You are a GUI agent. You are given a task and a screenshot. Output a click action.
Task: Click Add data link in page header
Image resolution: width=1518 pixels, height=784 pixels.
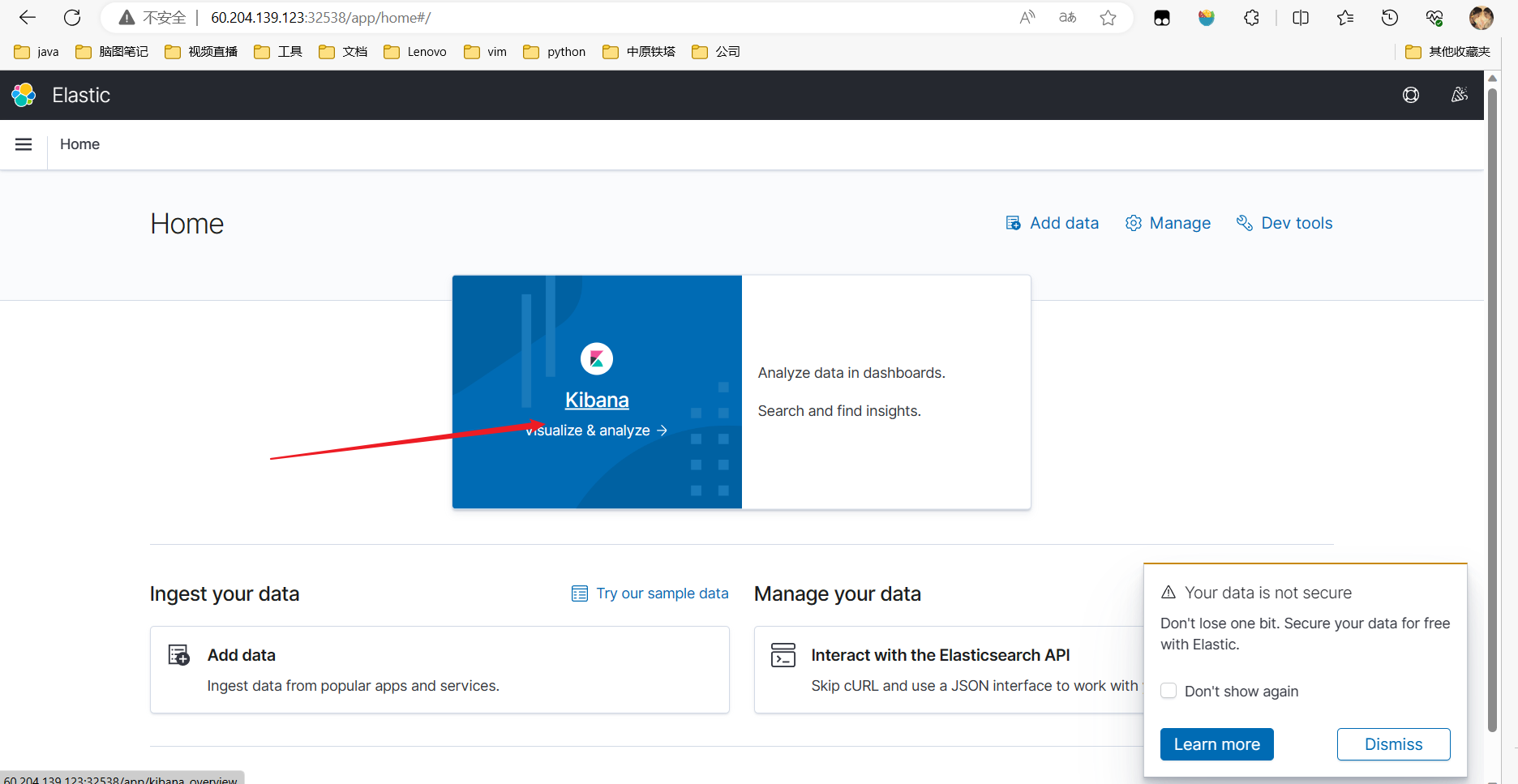click(1053, 223)
